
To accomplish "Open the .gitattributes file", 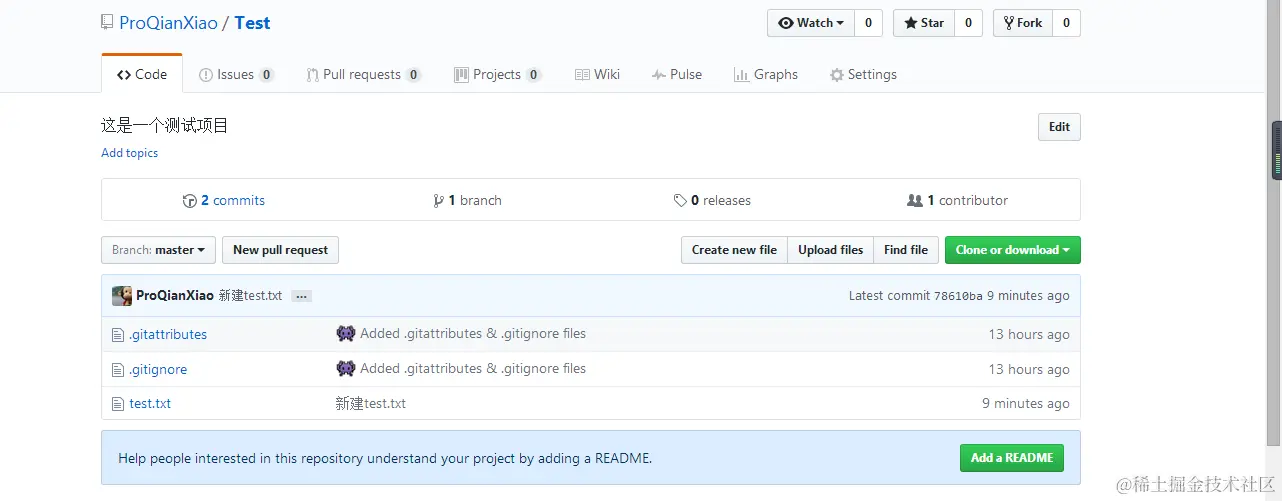I will click(x=168, y=335).
